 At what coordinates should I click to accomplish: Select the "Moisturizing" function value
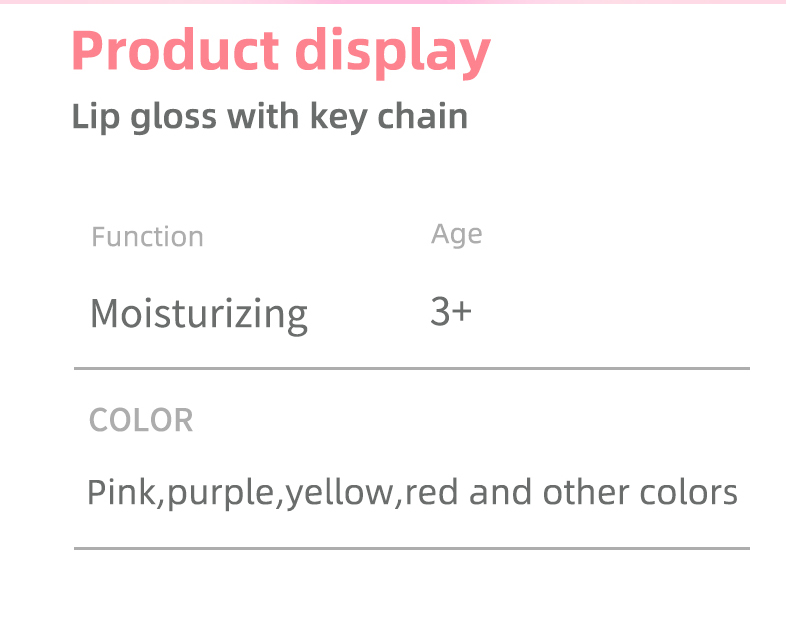[199, 314]
